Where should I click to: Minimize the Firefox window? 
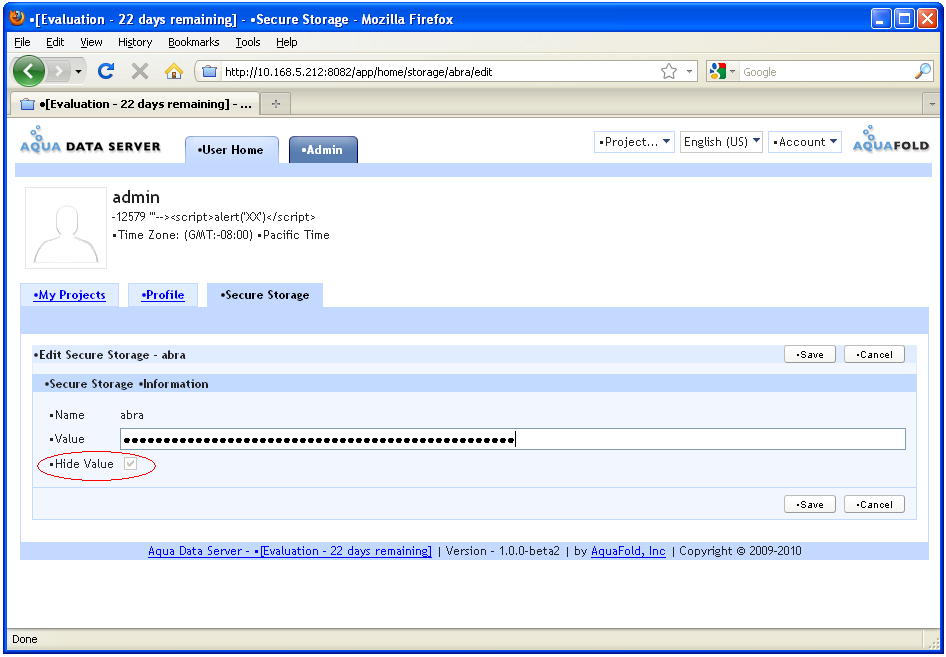click(881, 19)
